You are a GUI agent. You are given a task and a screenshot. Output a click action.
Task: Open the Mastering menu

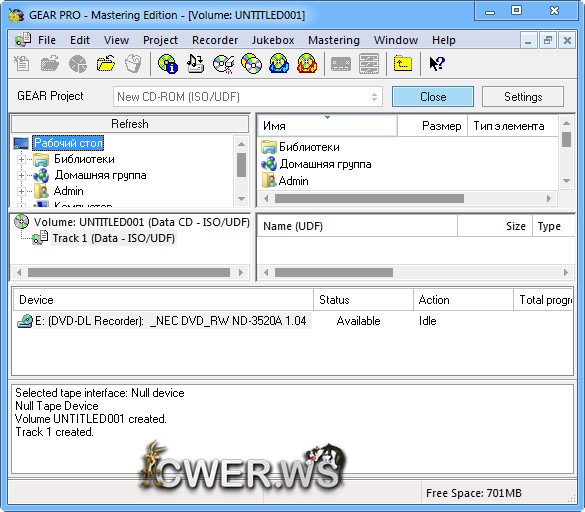[334, 40]
